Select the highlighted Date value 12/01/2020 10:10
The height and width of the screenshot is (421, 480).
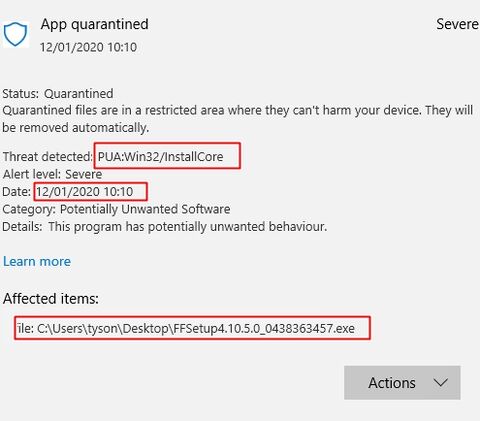85,192
